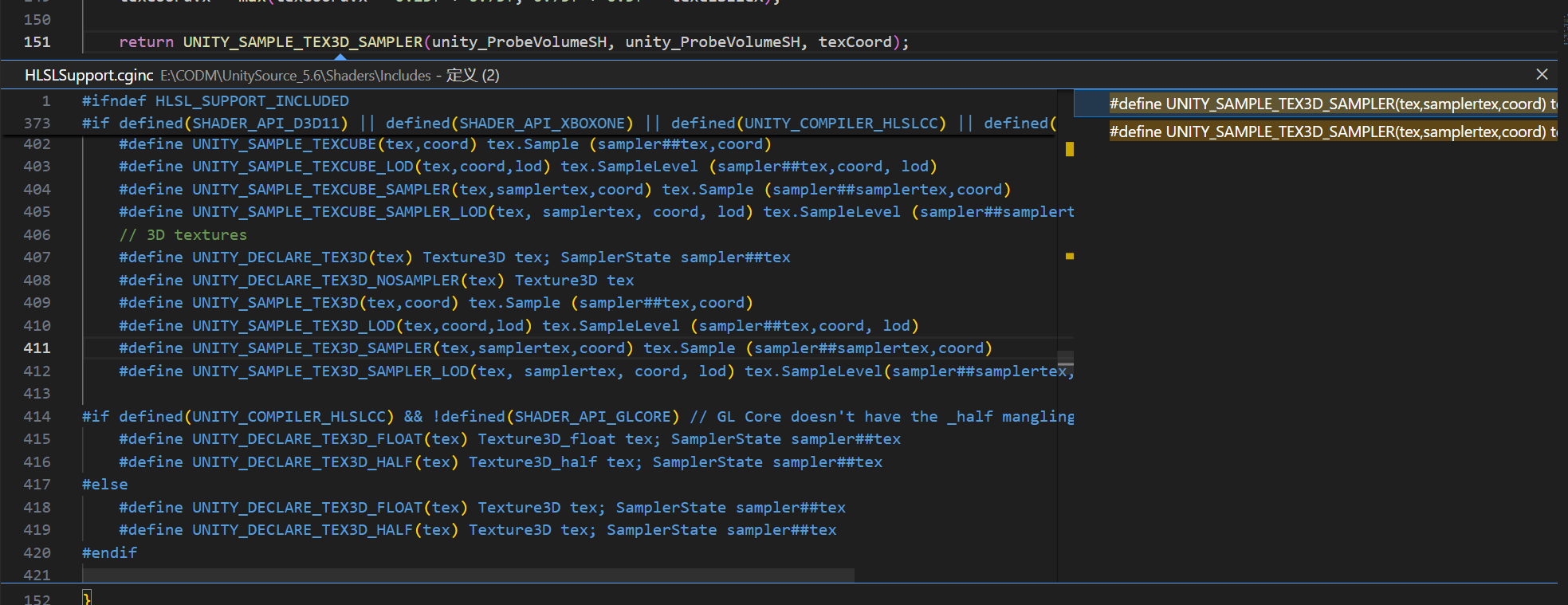The height and width of the screenshot is (605, 1568).
Task: Select the second orange-highlighted definition in the list
Action: tap(1333, 132)
